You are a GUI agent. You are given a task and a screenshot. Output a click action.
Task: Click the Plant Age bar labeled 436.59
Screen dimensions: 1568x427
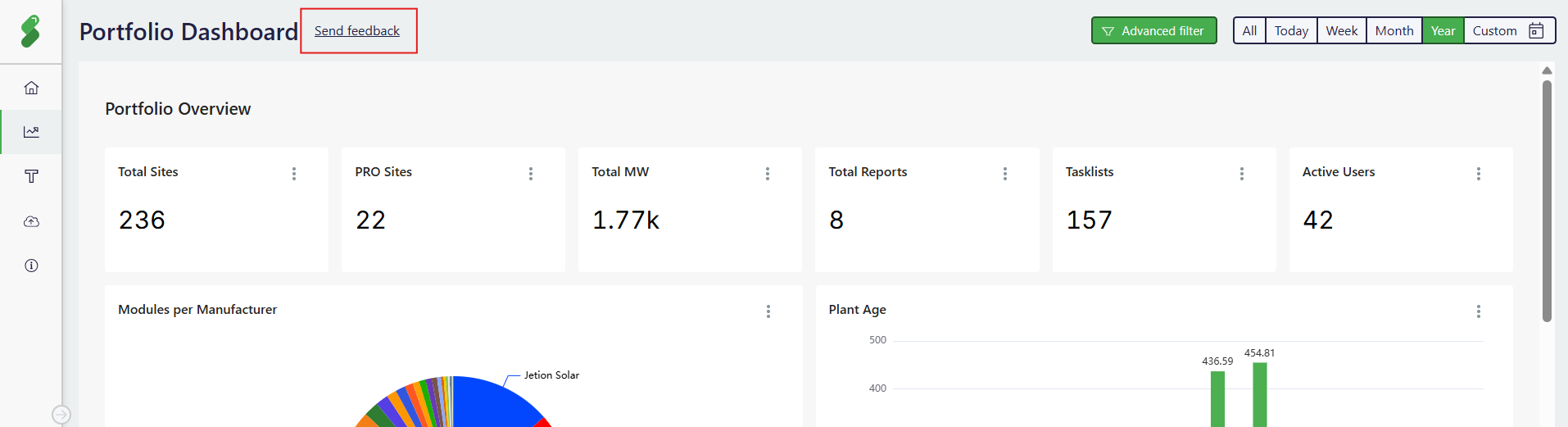pyautogui.click(x=1217, y=399)
